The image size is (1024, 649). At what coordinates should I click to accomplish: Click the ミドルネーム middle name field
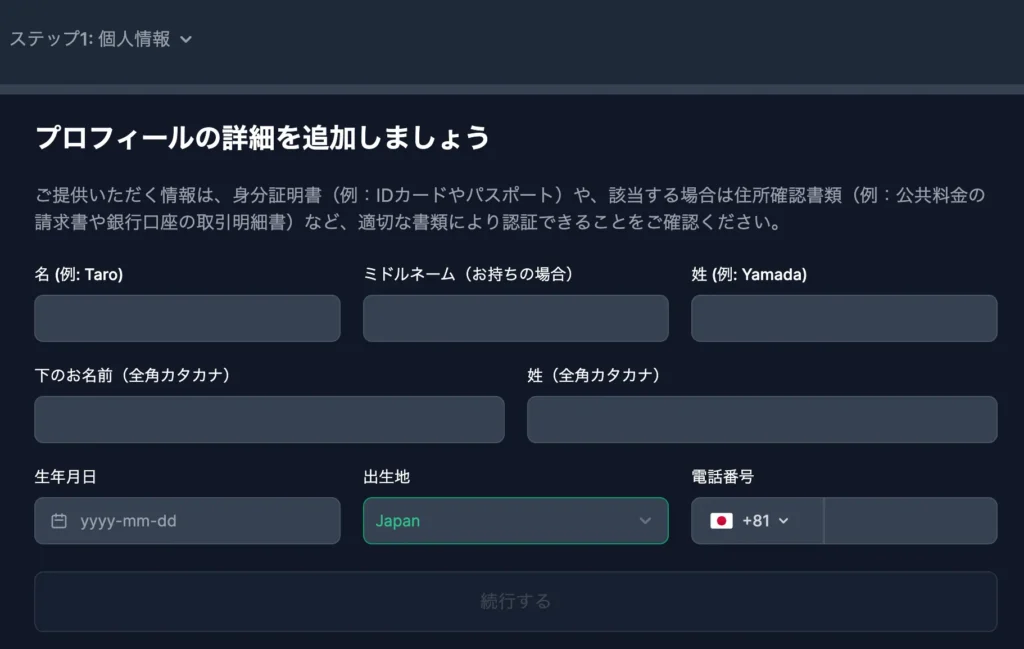click(x=515, y=318)
